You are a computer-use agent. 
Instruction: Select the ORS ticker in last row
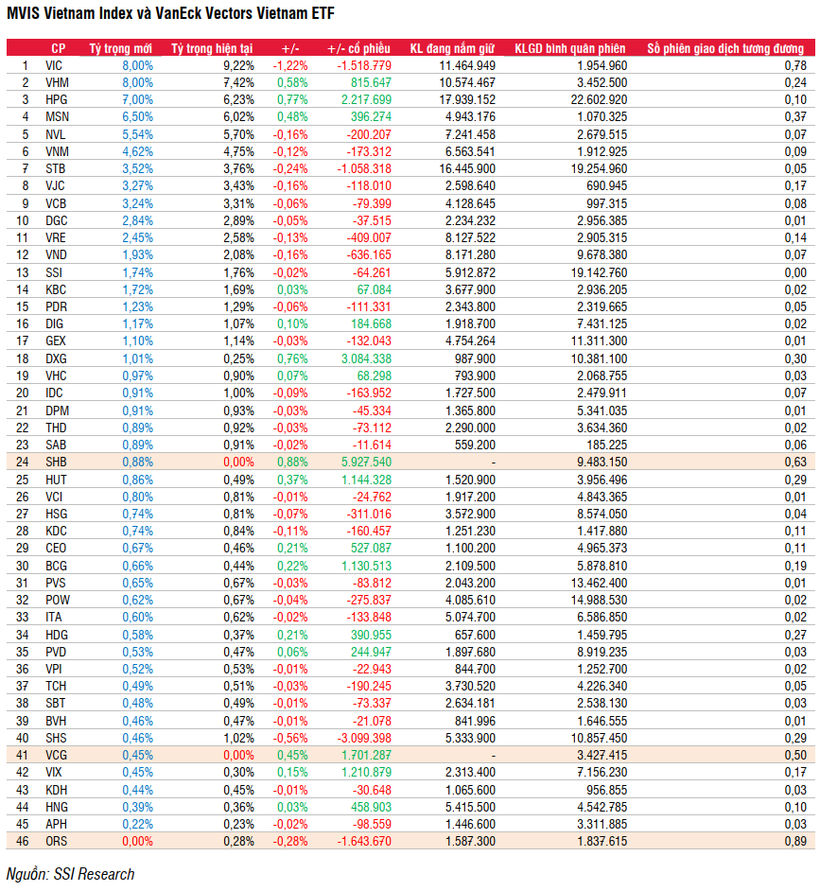click(x=56, y=841)
